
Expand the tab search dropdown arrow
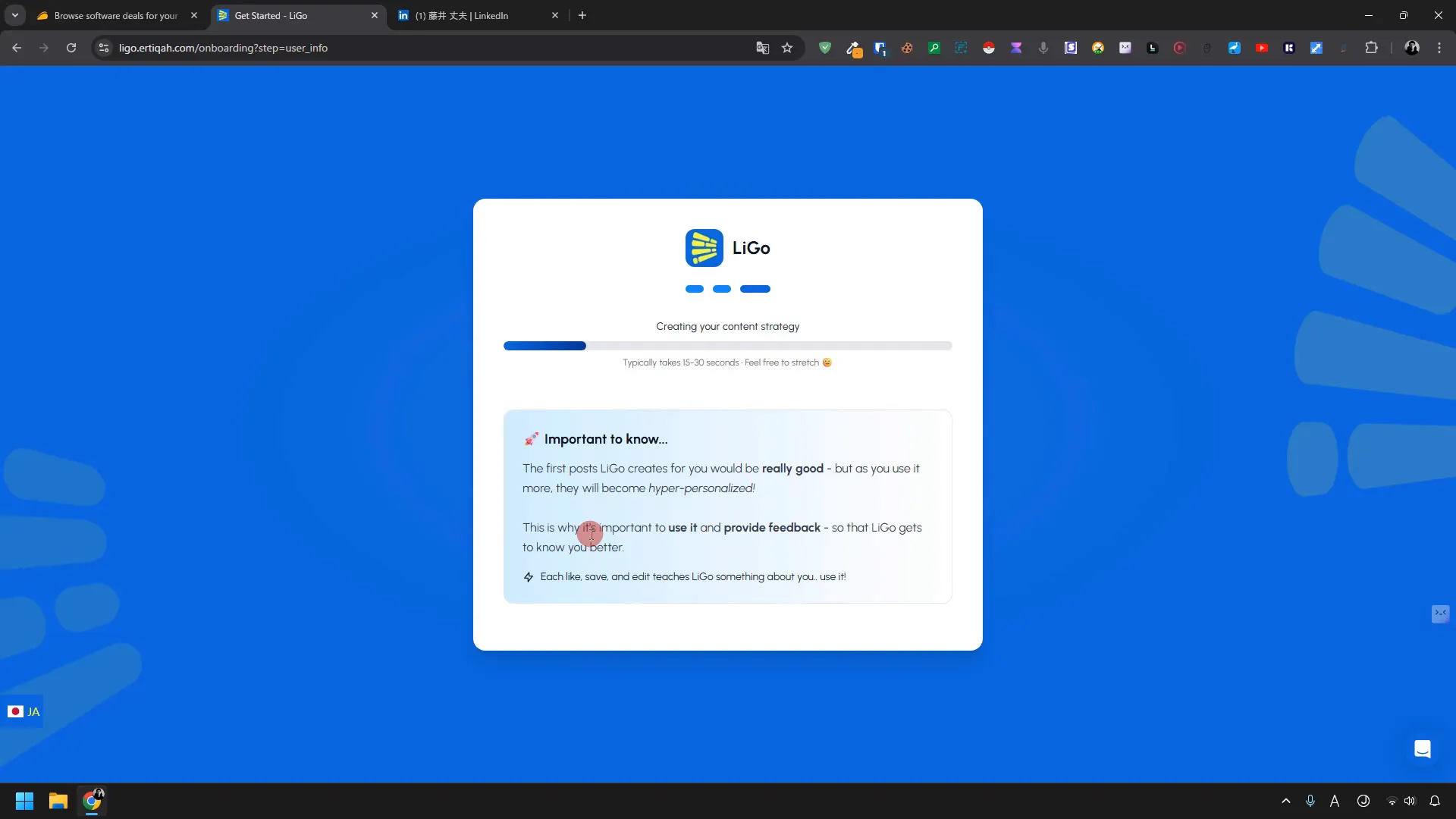tap(15, 15)
